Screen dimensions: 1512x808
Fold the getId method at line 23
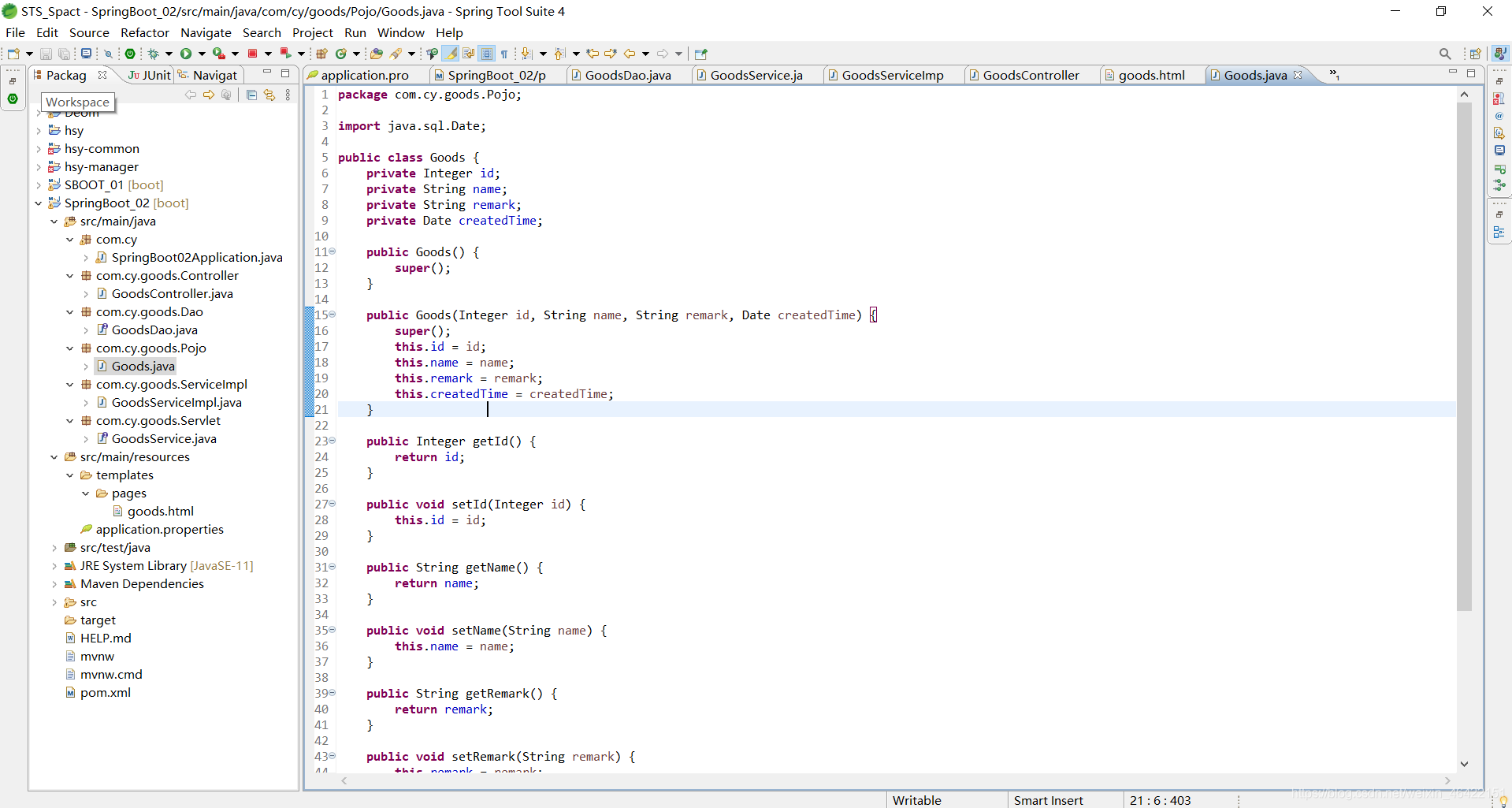(332, 441)
